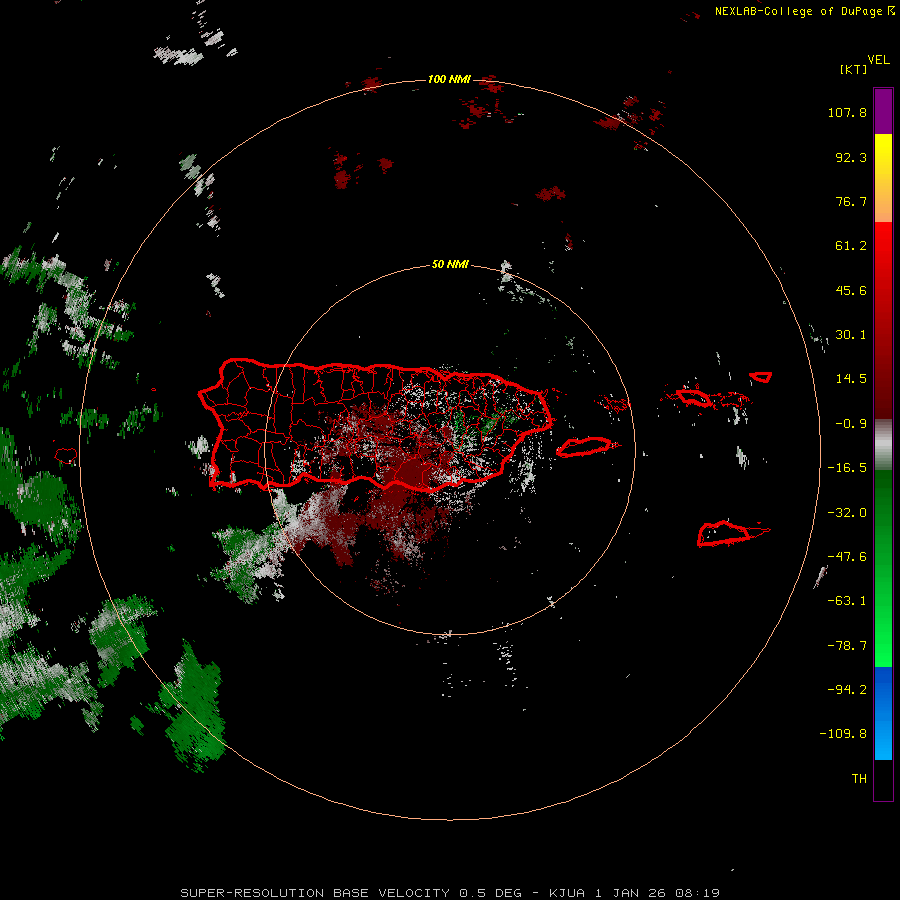Click the Super-Resolution Base Velocity caption text
Viewport: 900px width, 900px height.
pyautogui.click(x=450, y=893)
